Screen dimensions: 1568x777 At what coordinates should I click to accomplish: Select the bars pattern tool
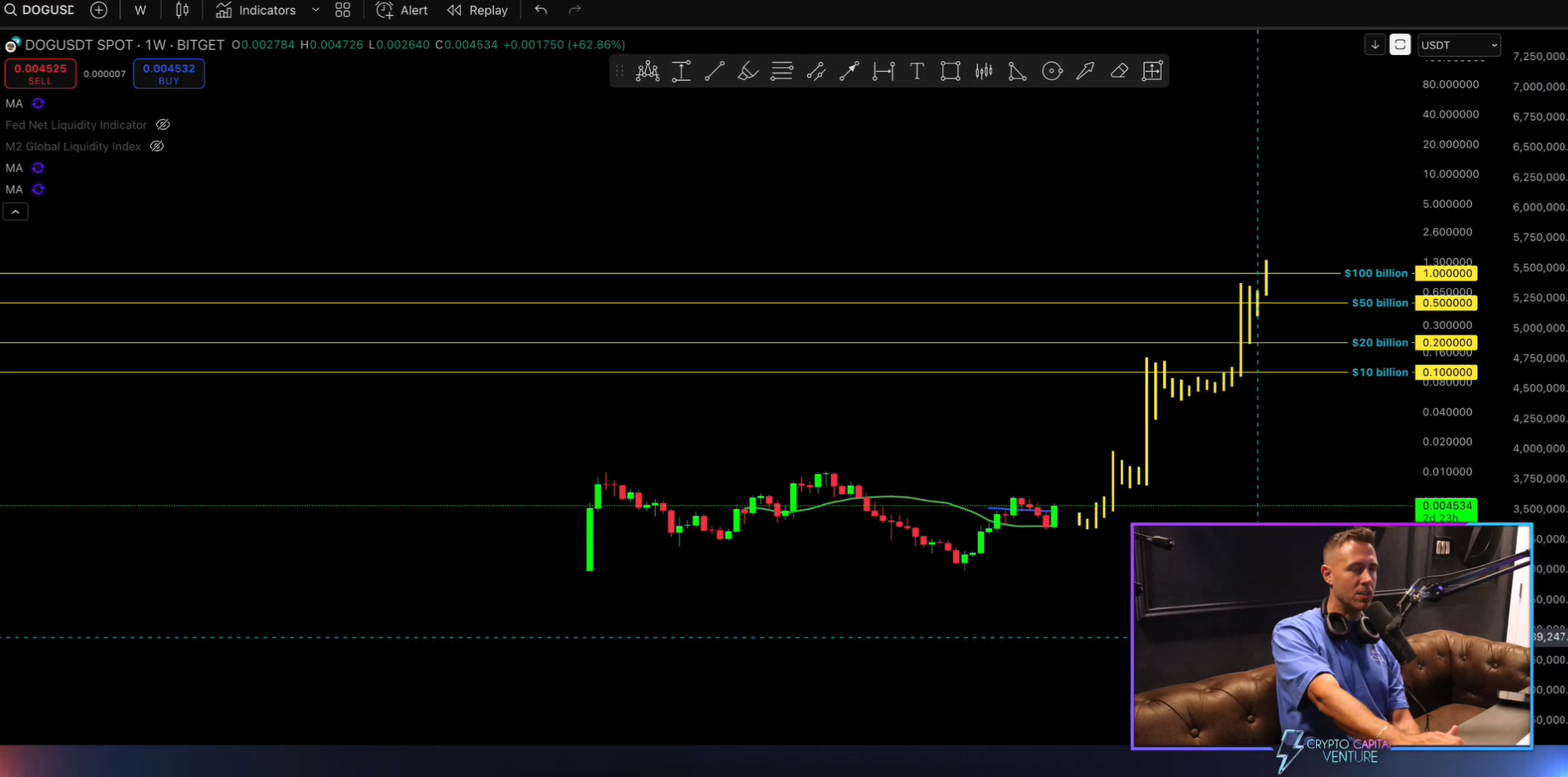(x=984, y=71)
